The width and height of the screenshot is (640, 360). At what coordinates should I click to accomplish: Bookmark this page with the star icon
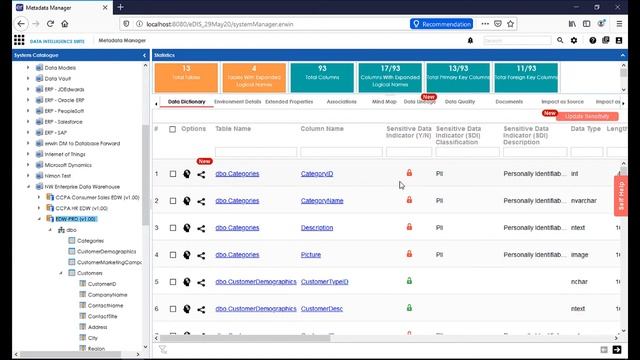tap(510, 24)
